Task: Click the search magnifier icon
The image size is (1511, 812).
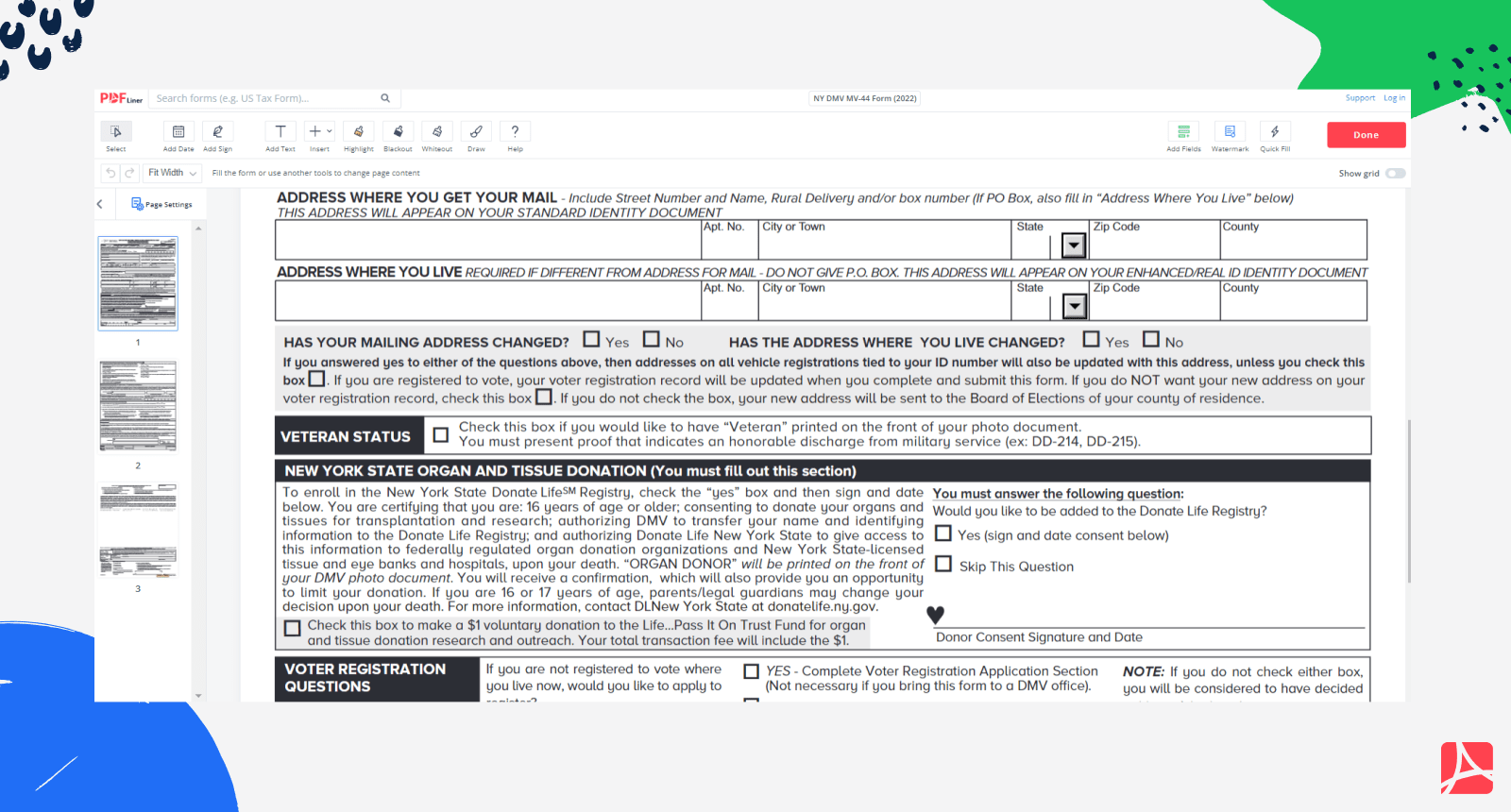Action: [x=385, y=98]
